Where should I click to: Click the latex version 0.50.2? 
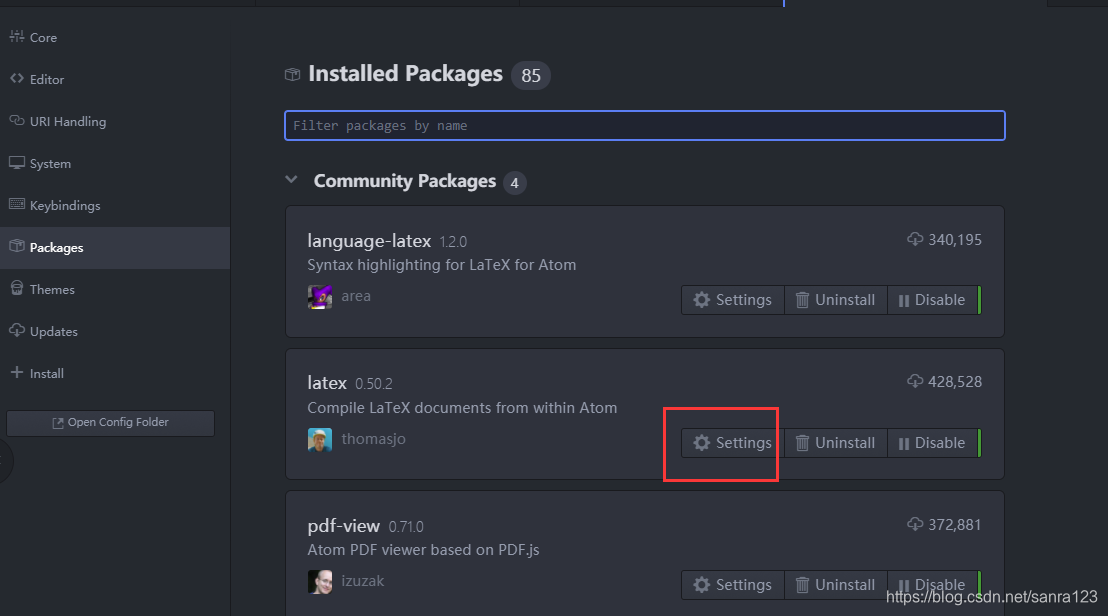[374, 384]
